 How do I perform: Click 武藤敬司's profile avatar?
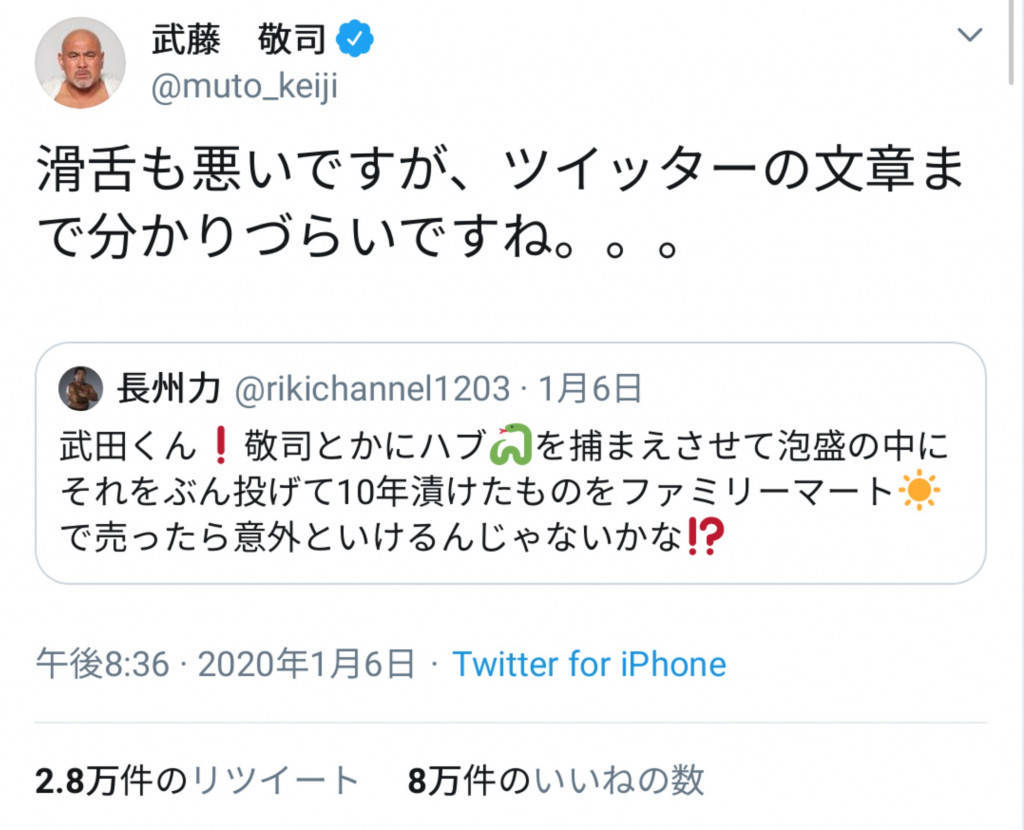80,62
